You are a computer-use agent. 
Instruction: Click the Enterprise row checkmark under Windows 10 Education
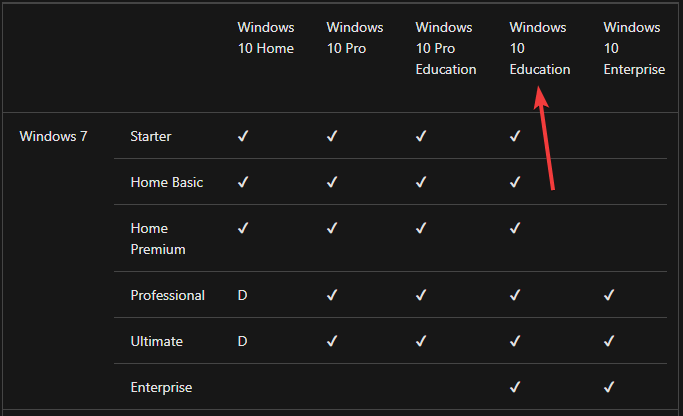[x=515, y=387]
